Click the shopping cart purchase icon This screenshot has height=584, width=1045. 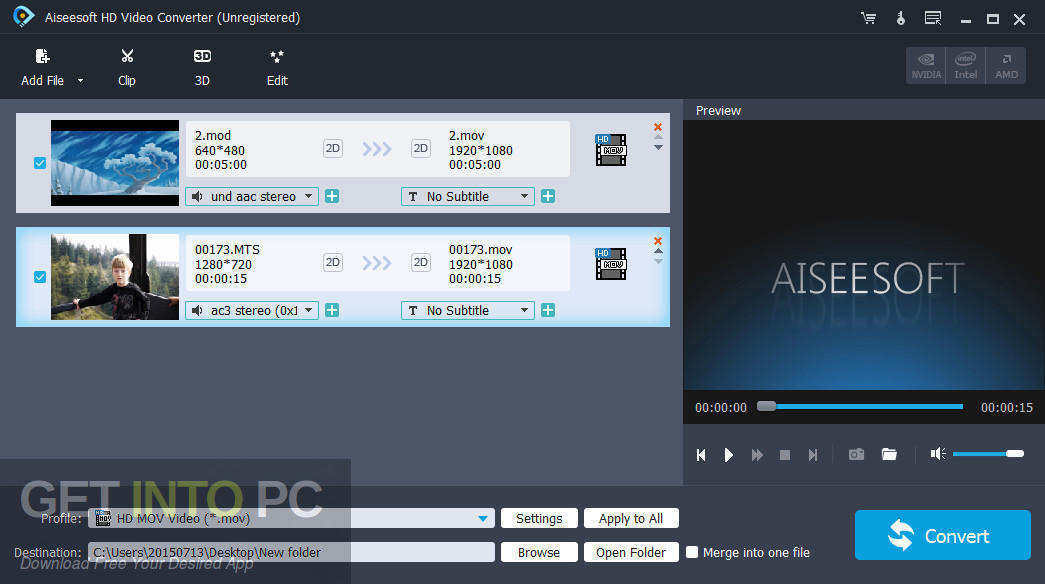[x=868, y=17]
